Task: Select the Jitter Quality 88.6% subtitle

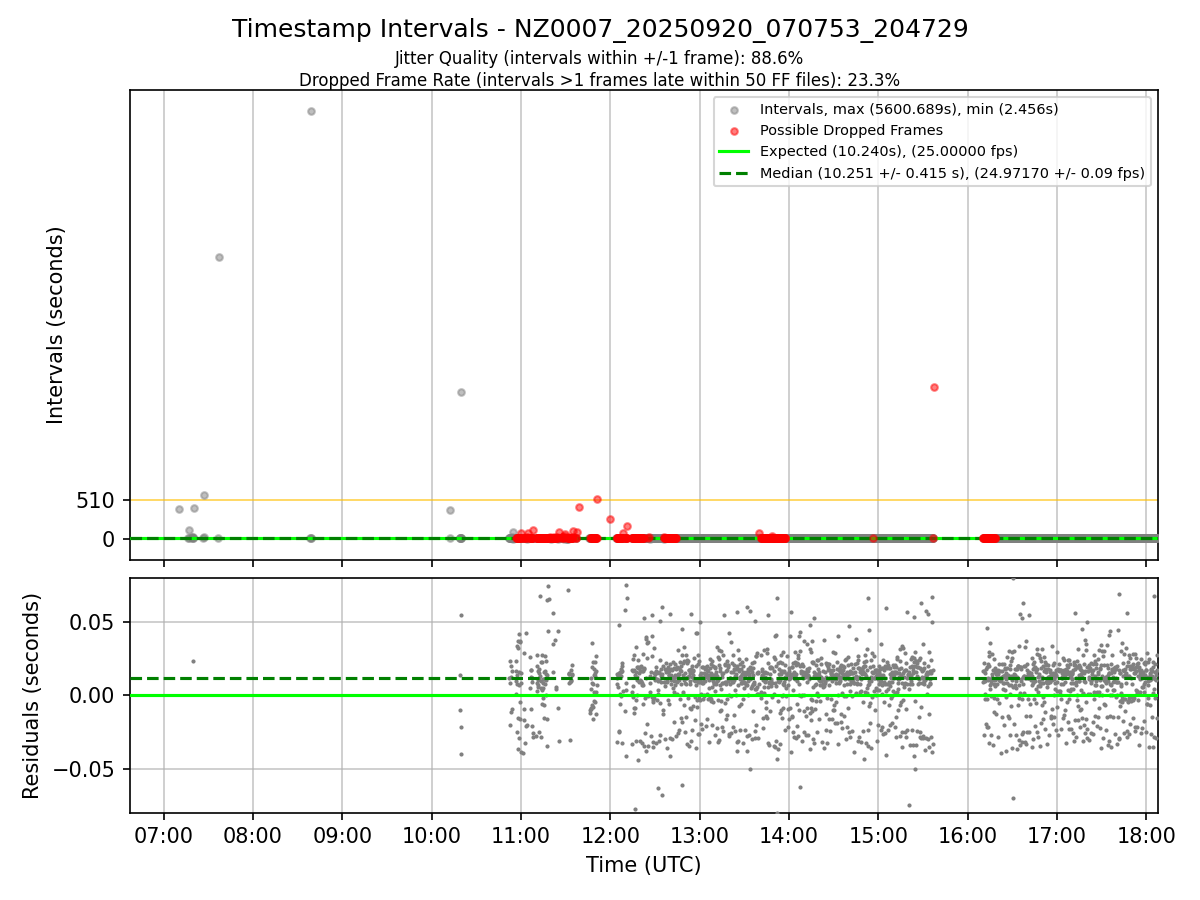Action: click(598, 58)
